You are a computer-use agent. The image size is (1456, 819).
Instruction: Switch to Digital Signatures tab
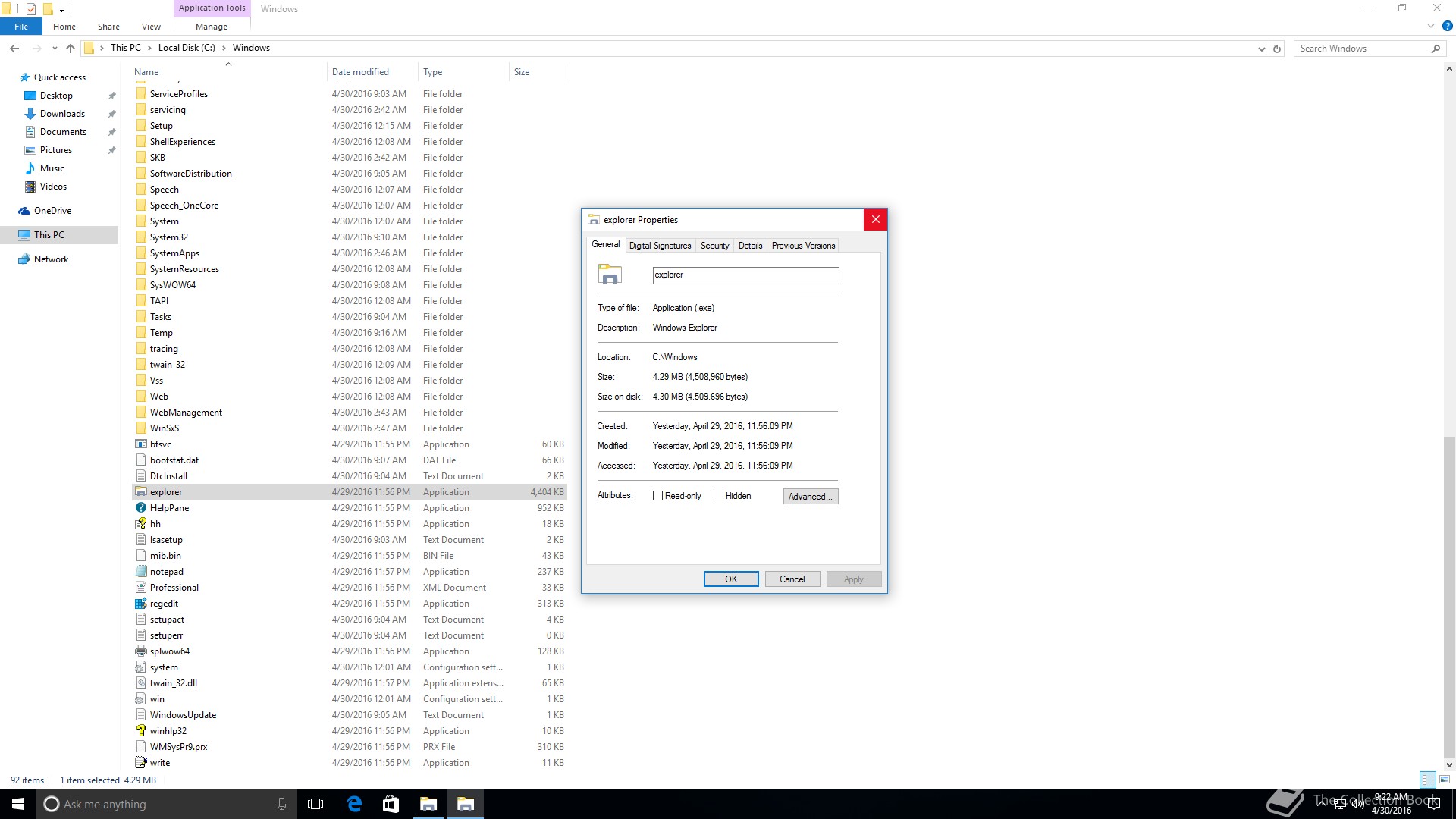tap(660, 246)
